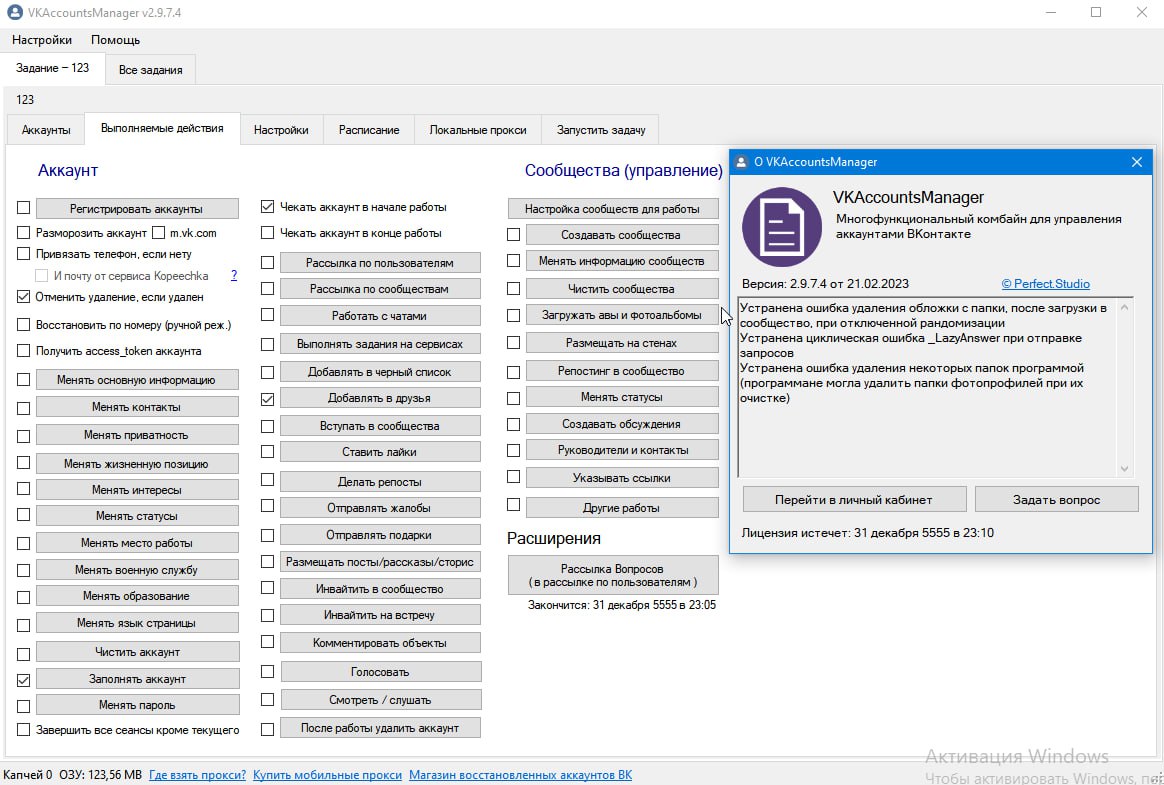This screenshot has height=785, width=1164.
Task: Open Размещать посты/рассказы/сторис settings
Action: point(379,562)
